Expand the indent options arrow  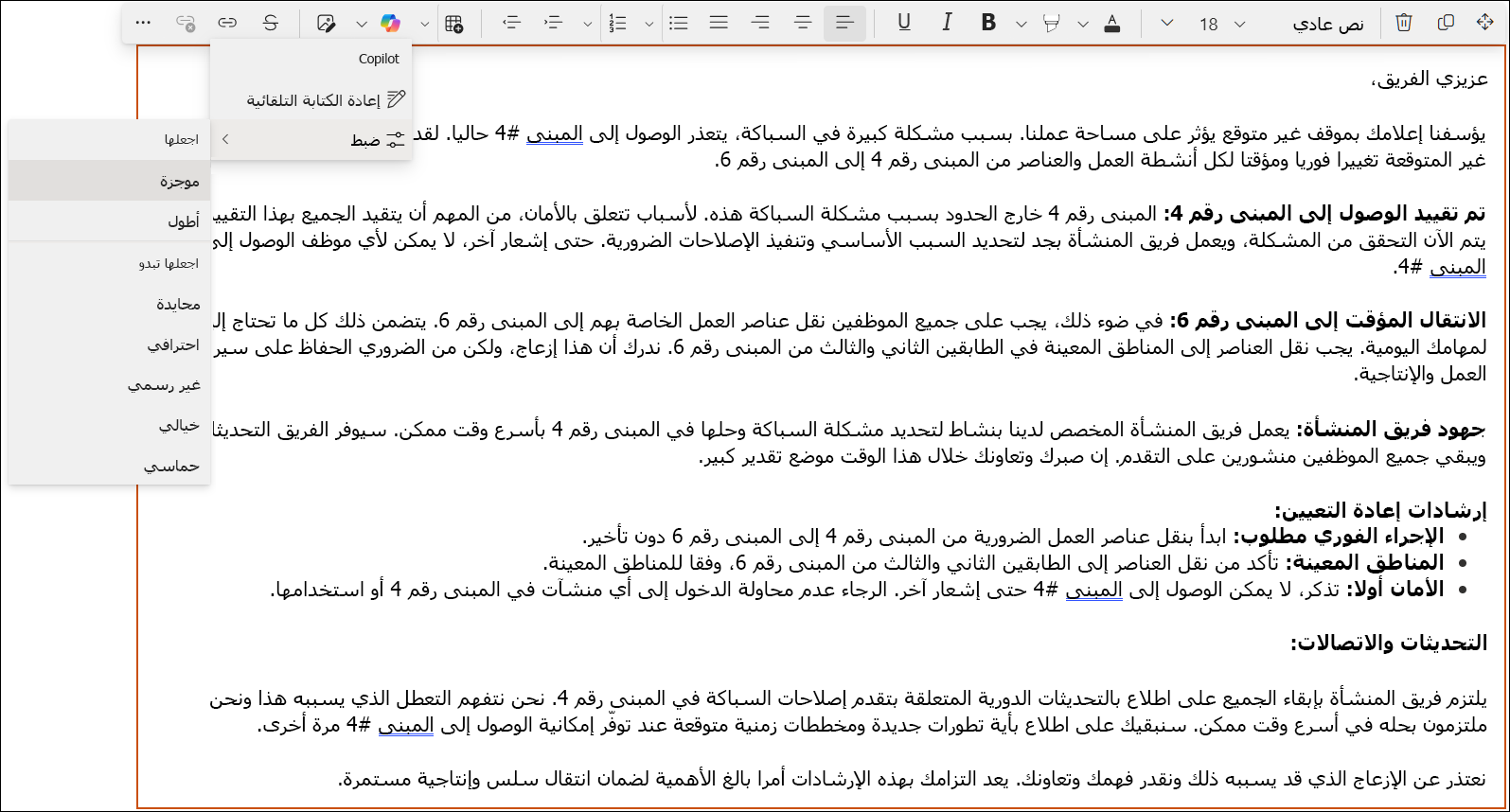click(x=588, y=24)
